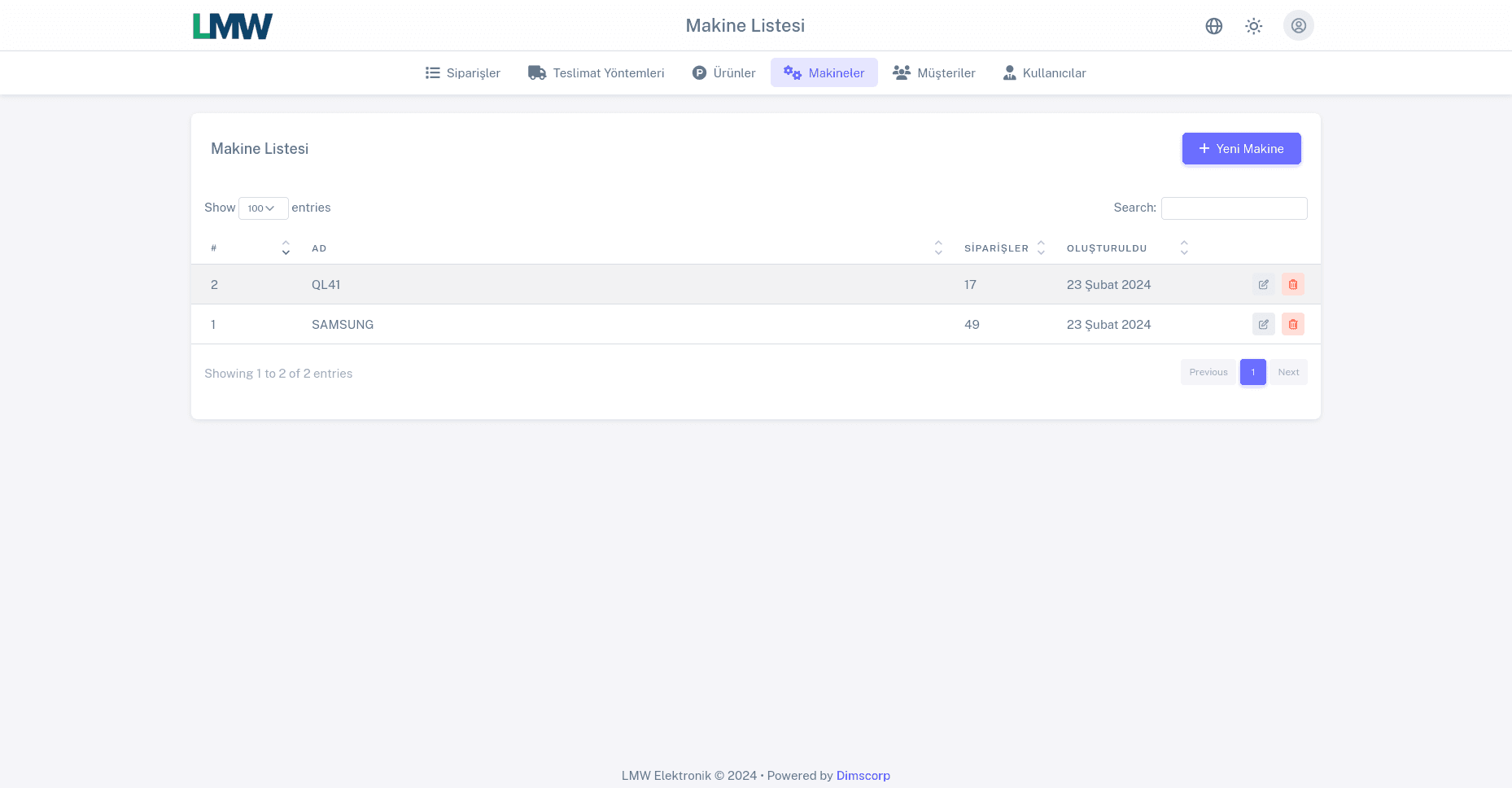Expand the show entries dropdown
The width and height of the screenshot is (1512, 788).
click(x=263, y=208)
